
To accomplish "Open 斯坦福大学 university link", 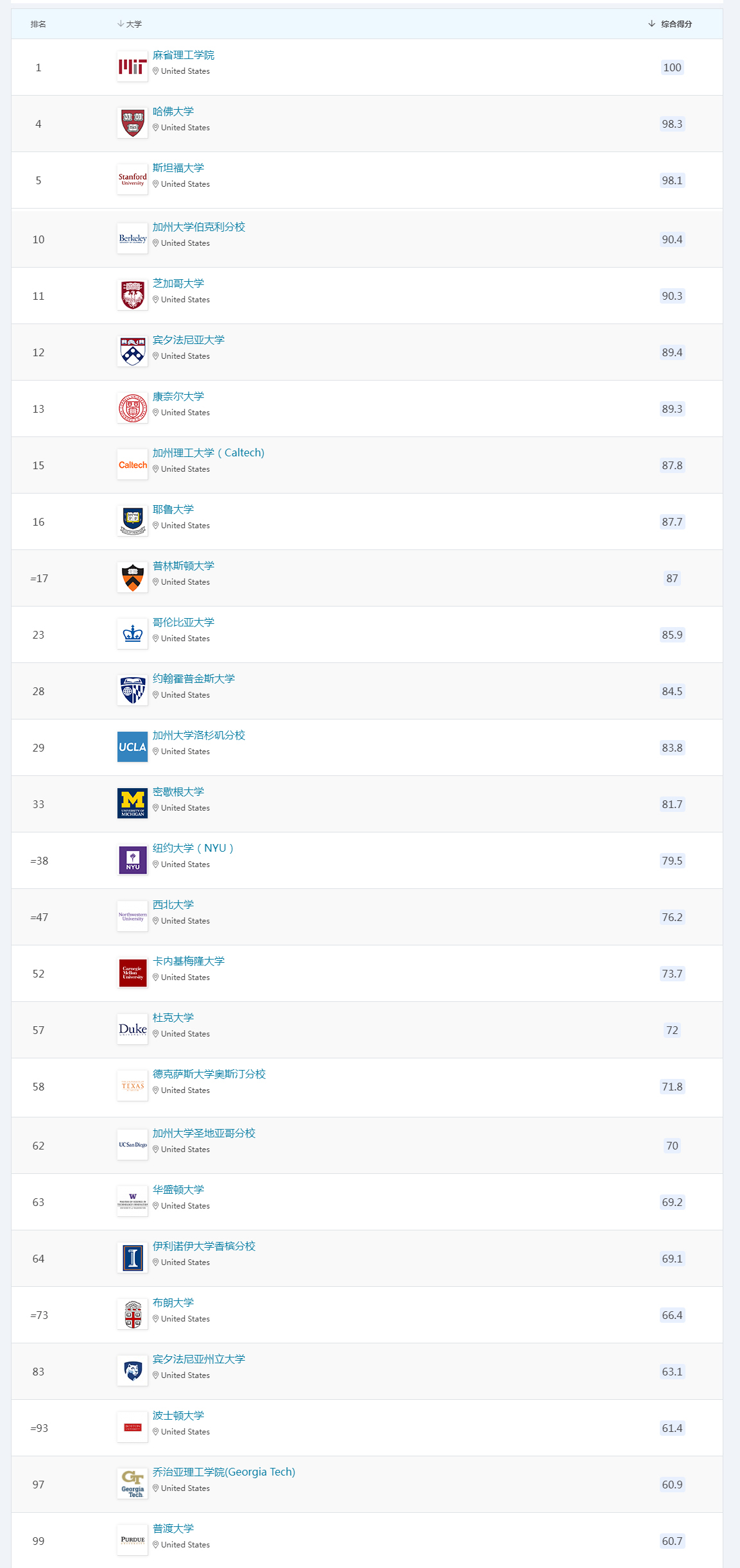I will (x=178, y=168).
